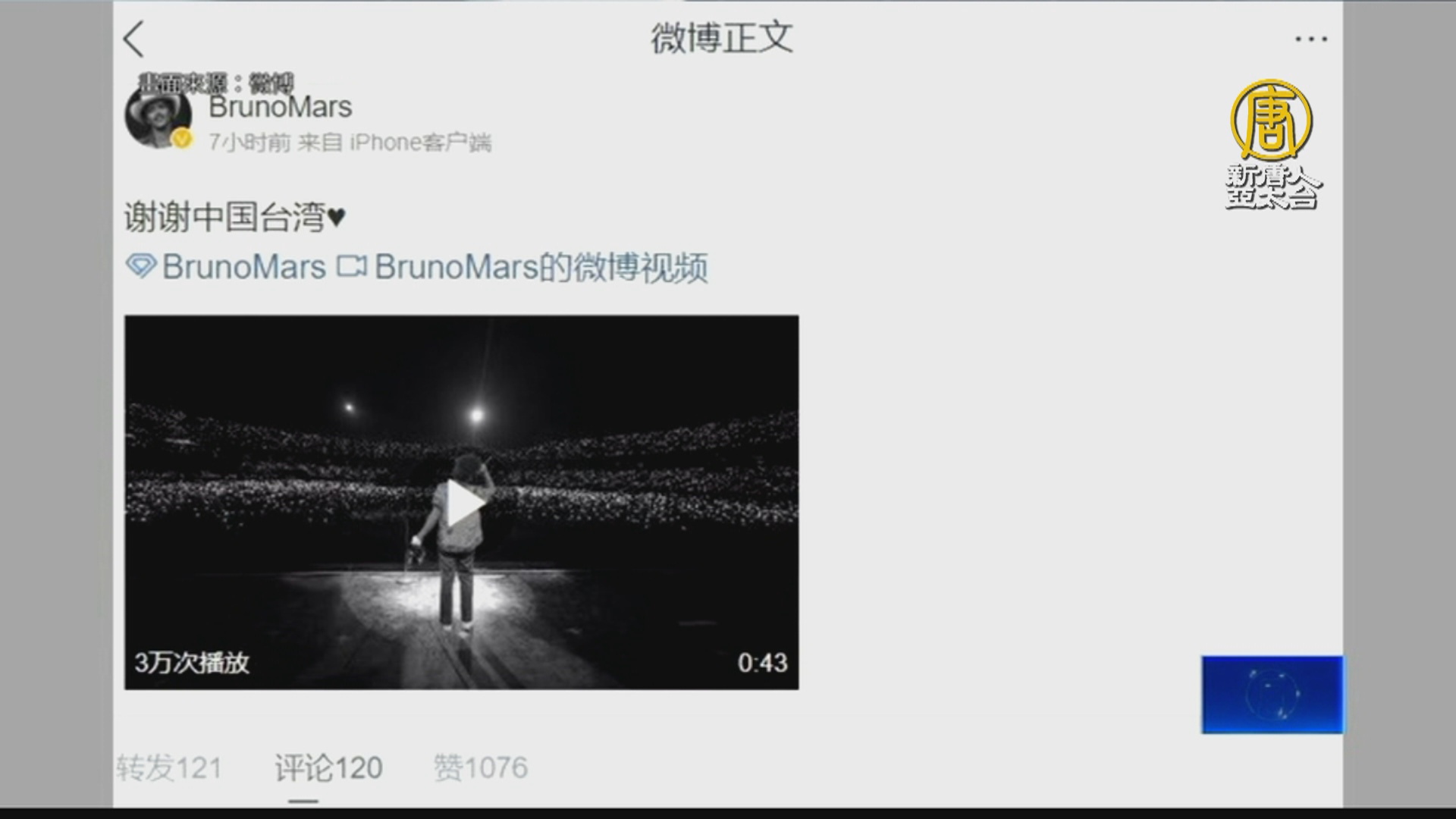Click the 新唐人亚太台 channel logo
This screenshot has width=1456, height=819.
(x=1272, y=144)
